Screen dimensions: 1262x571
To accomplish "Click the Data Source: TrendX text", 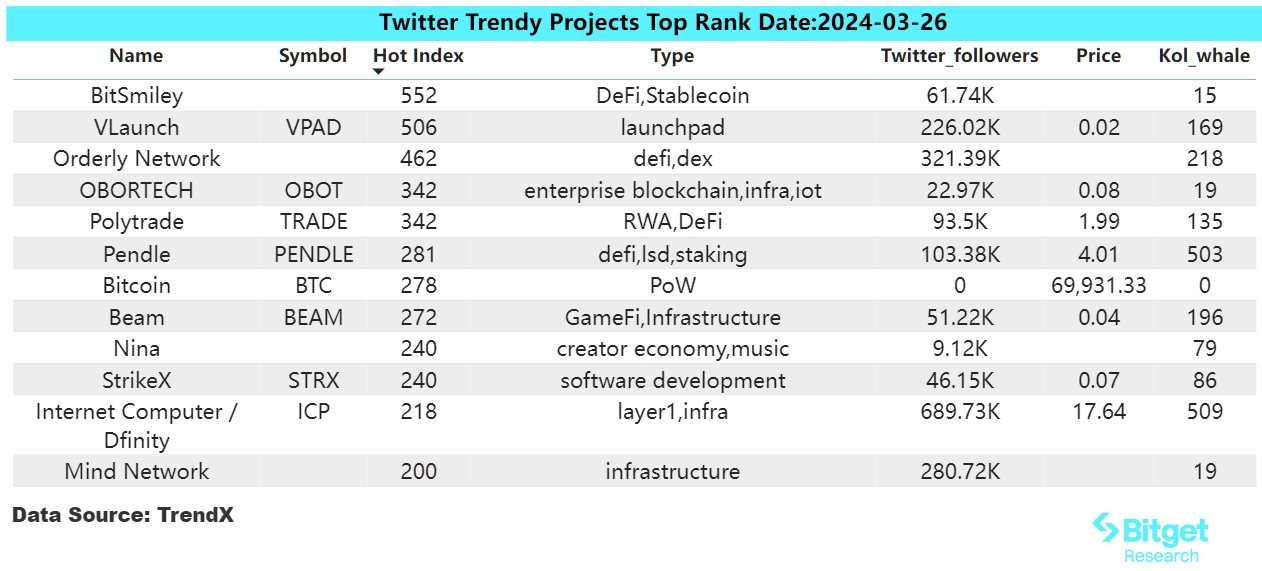I will coord(123,515).
